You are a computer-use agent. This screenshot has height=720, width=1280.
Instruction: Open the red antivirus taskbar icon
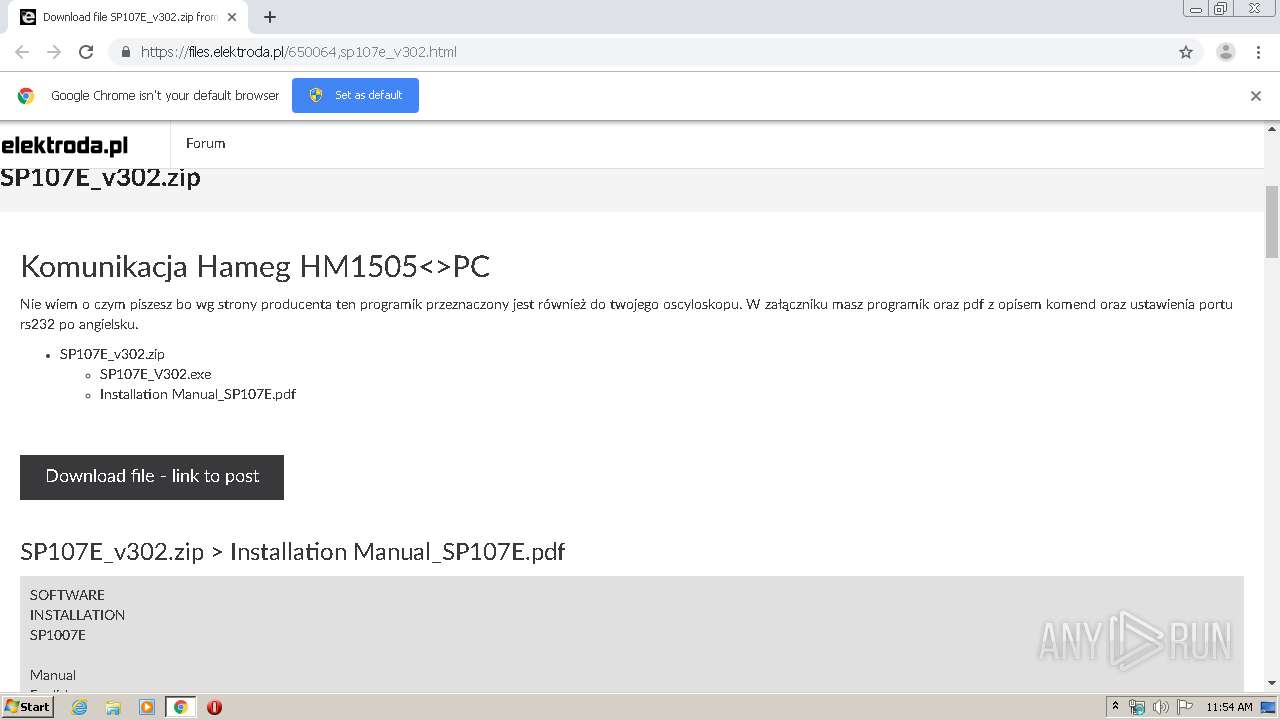click(x=214, y=707)
